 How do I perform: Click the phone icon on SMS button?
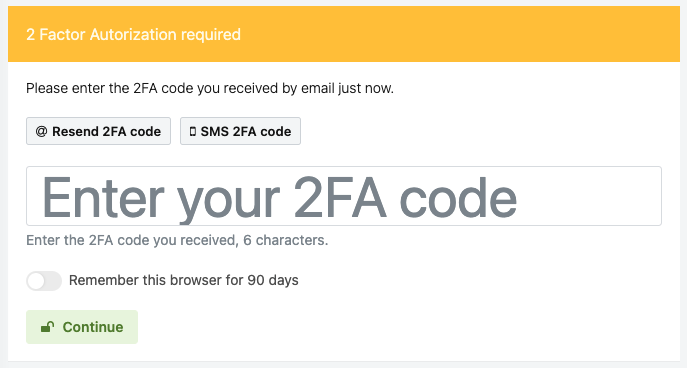193,131
